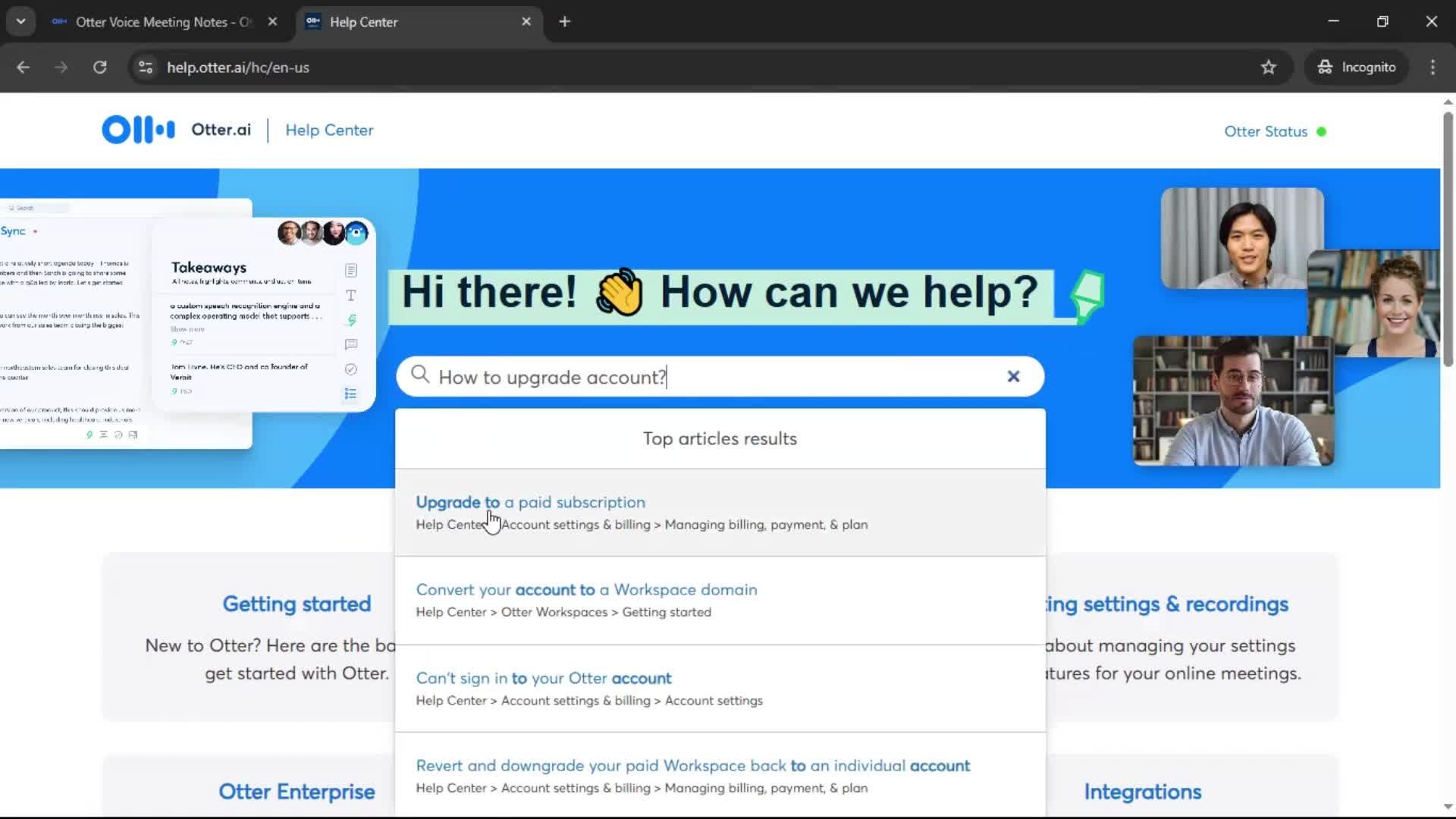This screenshot has width=1456, height=819.
Task: Close the Help Center browser tab
Action: (526, 22)
